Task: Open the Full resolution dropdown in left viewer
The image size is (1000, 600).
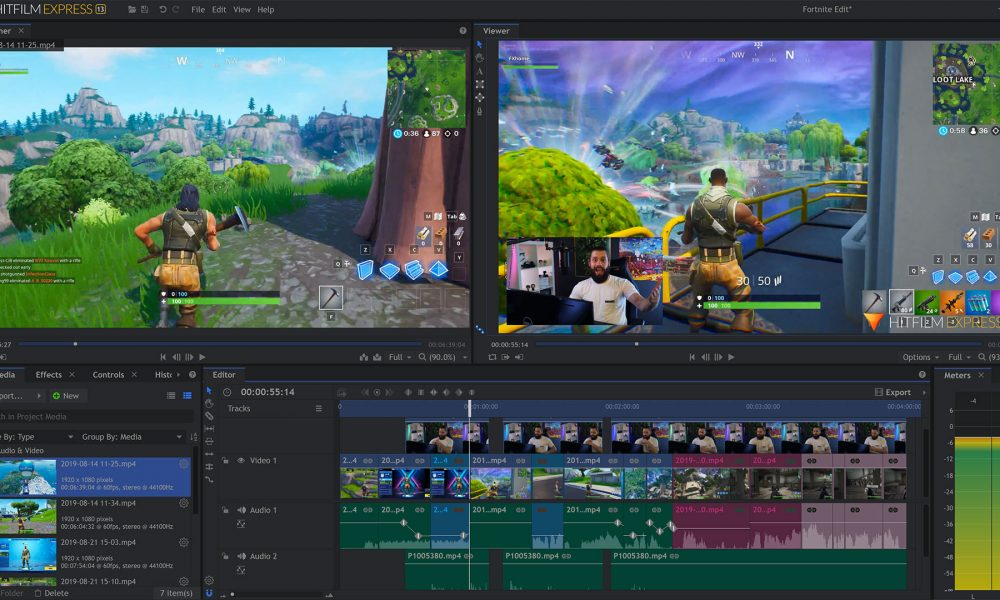Action: point(400,357)
